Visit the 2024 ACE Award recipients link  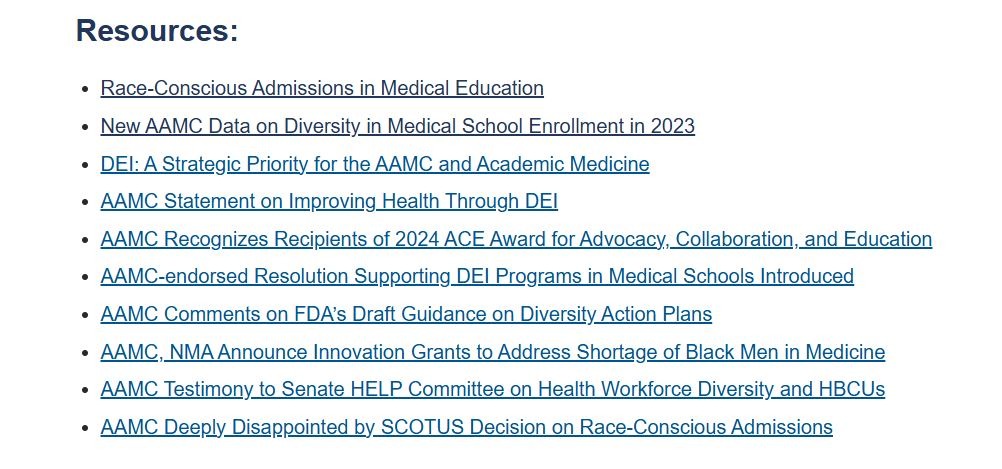point(516,239)
